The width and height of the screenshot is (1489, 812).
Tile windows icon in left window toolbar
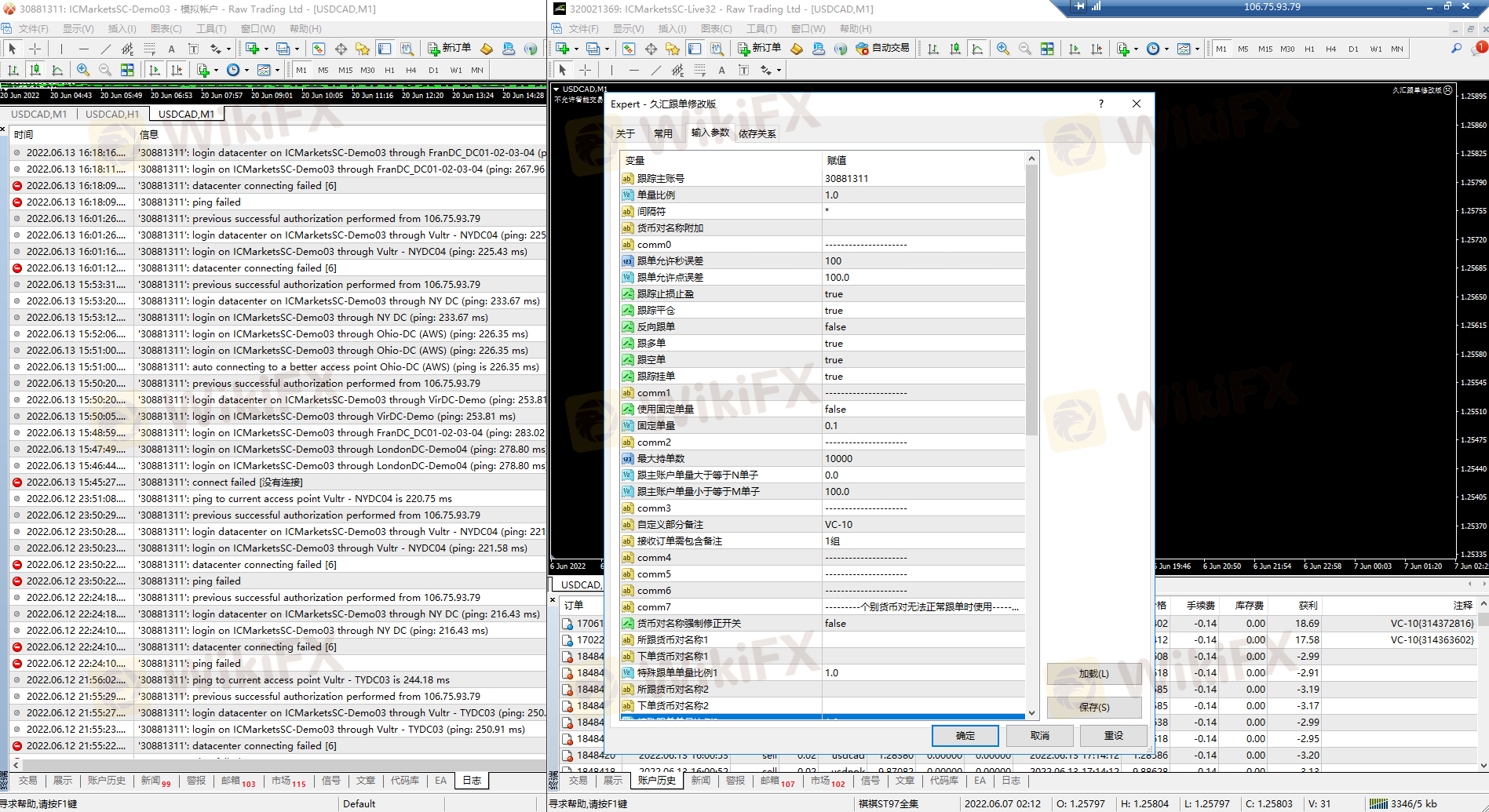pyautogui.click(x=127, y=70)
